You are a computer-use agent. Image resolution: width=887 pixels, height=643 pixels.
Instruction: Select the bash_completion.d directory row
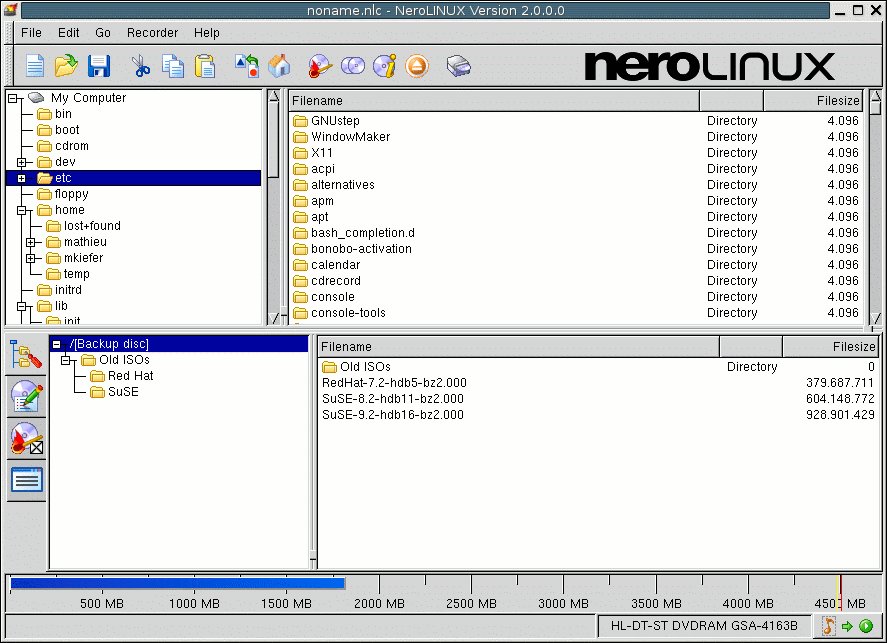point(576,233)
